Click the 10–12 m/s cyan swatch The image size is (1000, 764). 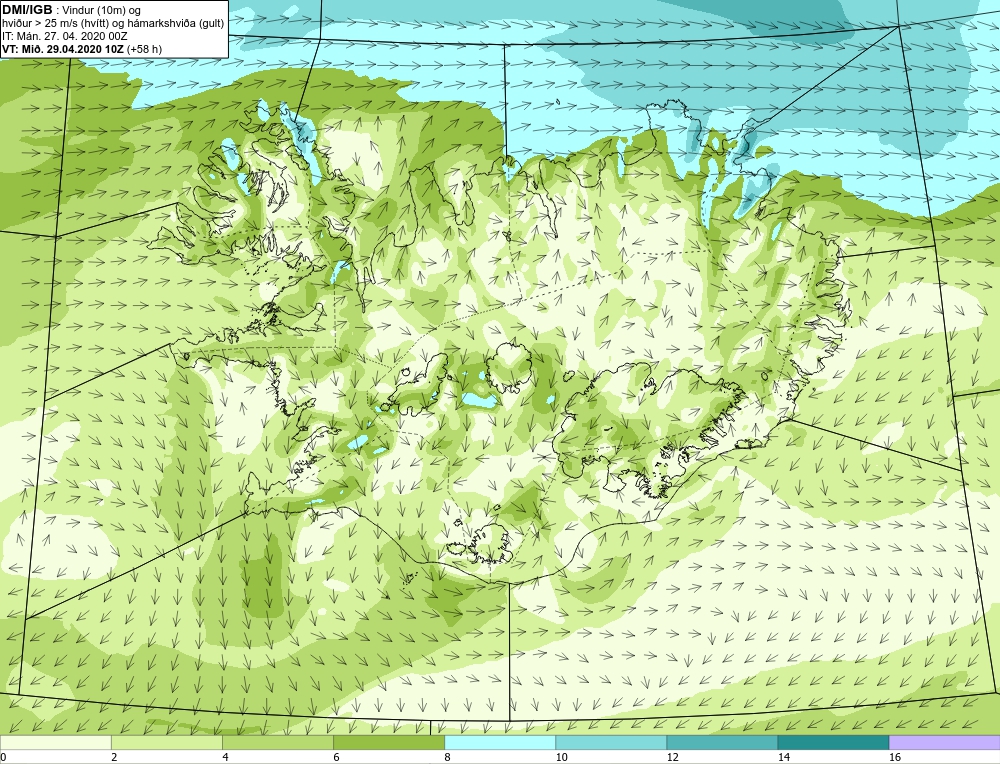(x=611, y=742)
